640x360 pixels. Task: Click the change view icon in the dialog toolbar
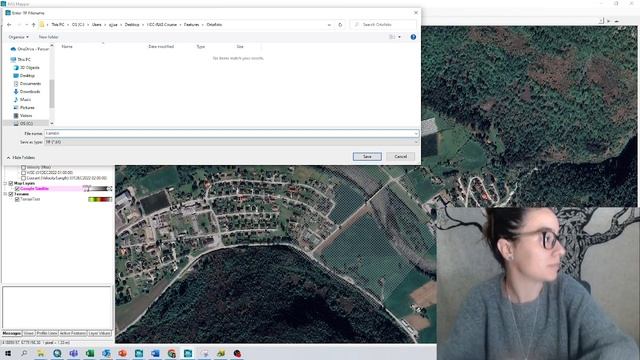click(x=392, y=37)
